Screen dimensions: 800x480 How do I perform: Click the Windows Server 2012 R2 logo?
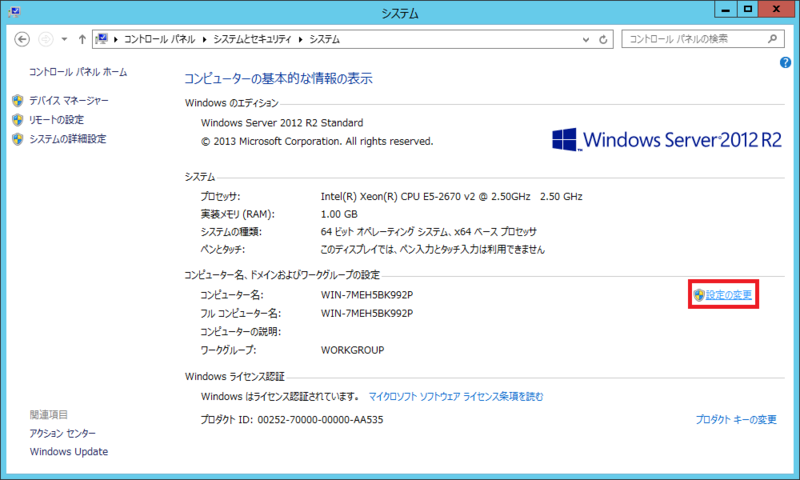(x=667, y=140)
